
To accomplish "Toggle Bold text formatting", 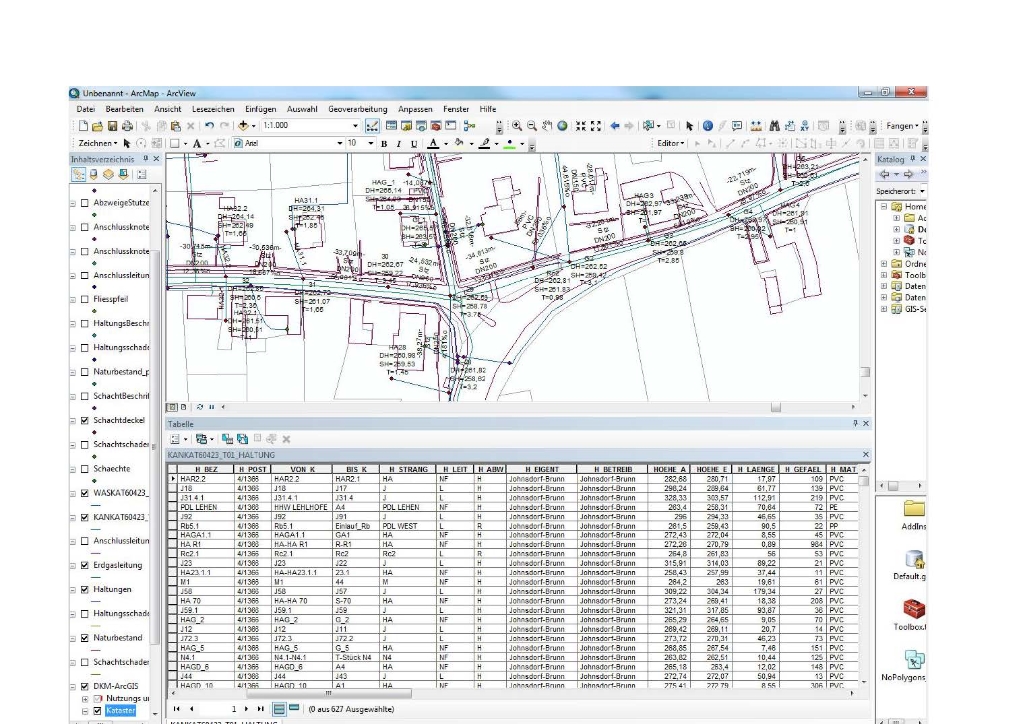I will 384,144.
